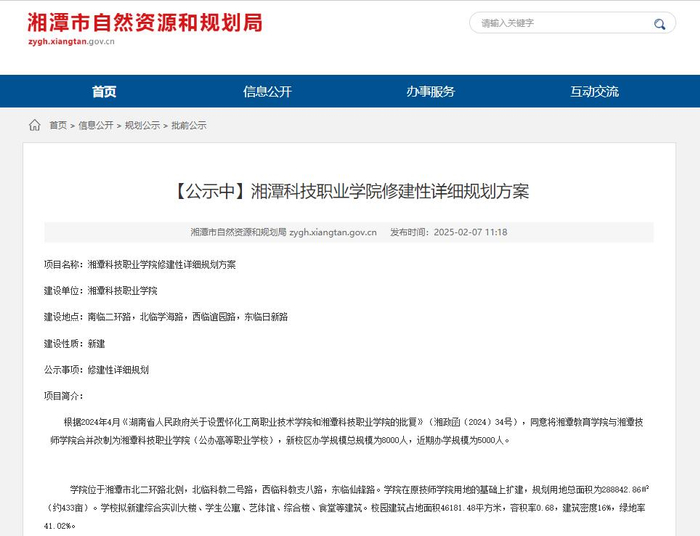Image resolution: width=700 pixels, height=536 pixels.
Task: Open the 办事服务 navigation tab
Action: pos(431,91)
